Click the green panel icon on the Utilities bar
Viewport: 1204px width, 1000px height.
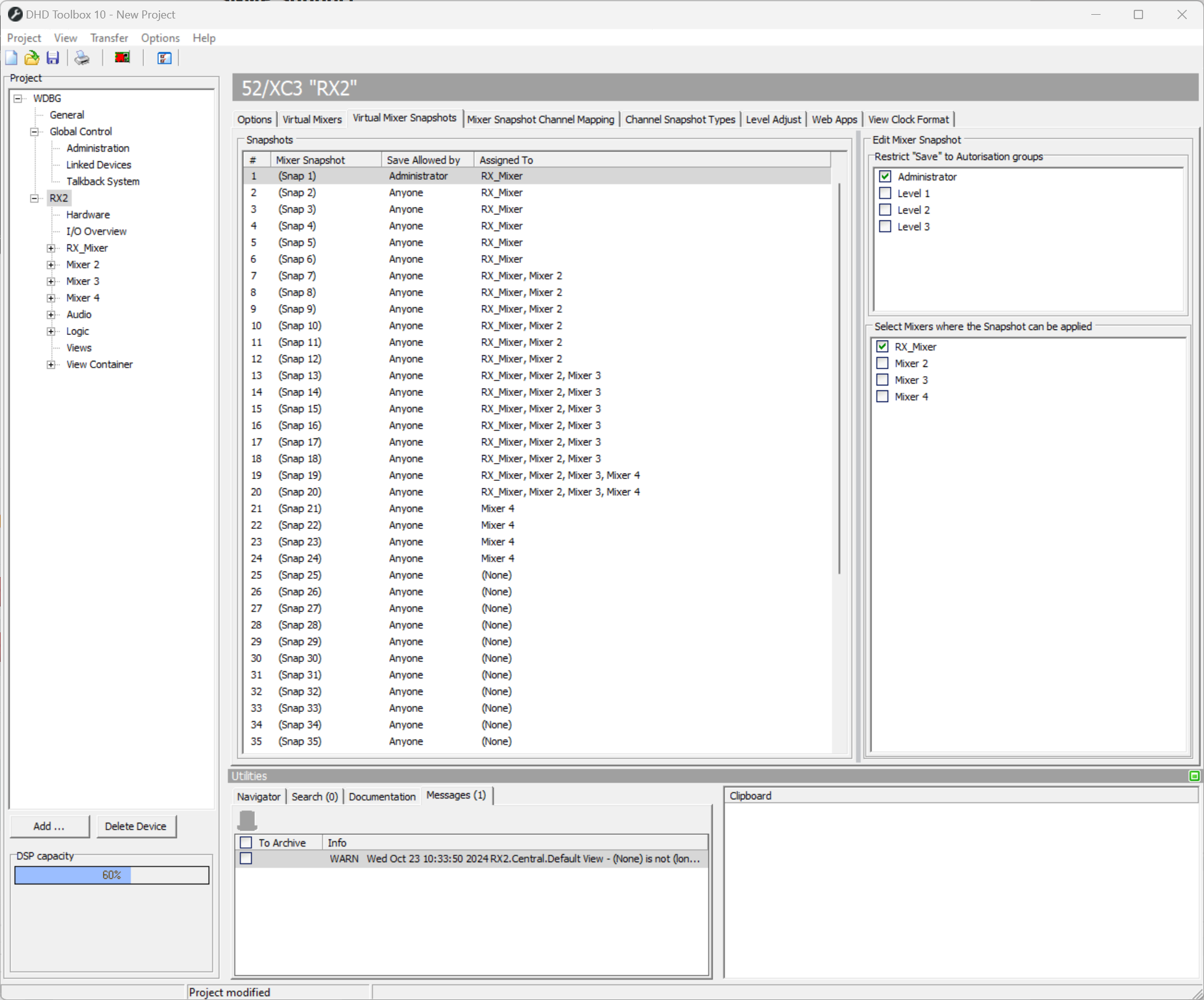tap(1195, 776)
